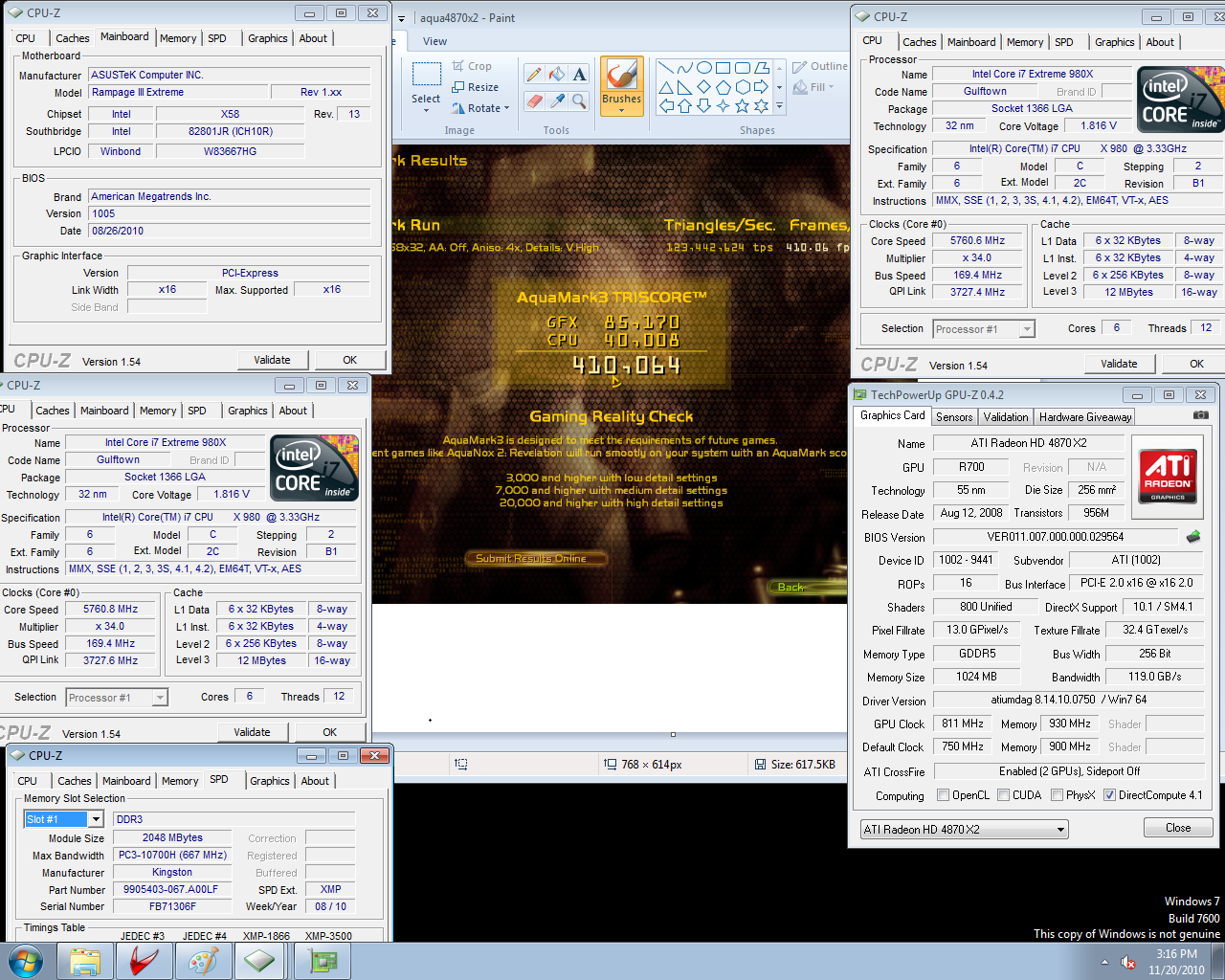This screenshot has height=980, width=1225.
Task: Open Memory tab in top-left CPU-Z window
Action: (x=178, y=38)
